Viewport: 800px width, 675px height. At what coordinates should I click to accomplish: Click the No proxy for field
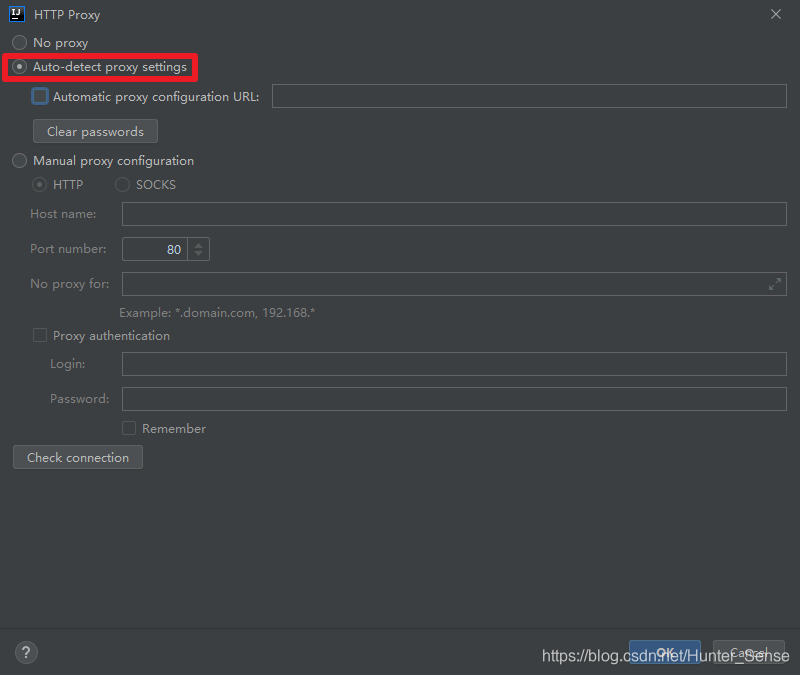[454, 284]
